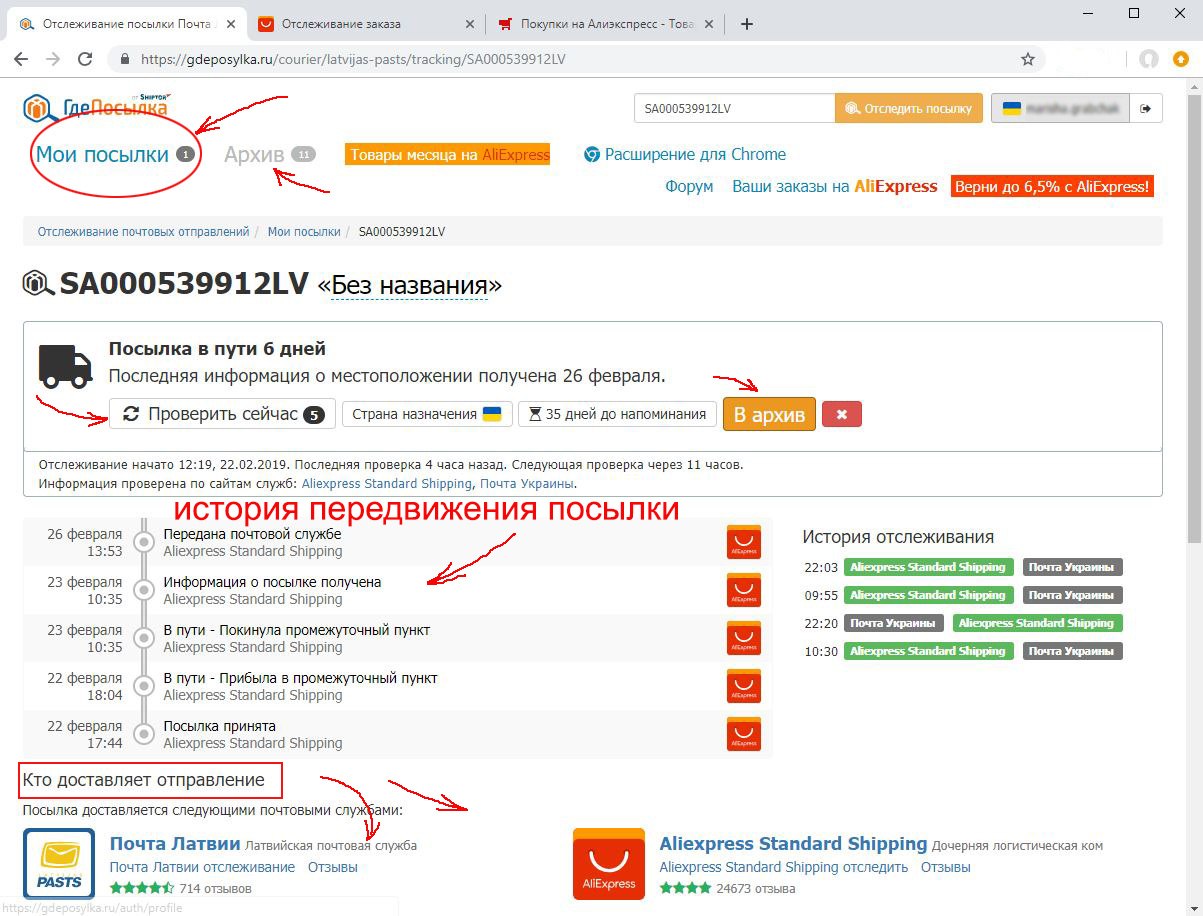The width and height of the screenshot is (1203, 916).
Task: Click Почта Латвии star rating
Action: pos(142,888)
